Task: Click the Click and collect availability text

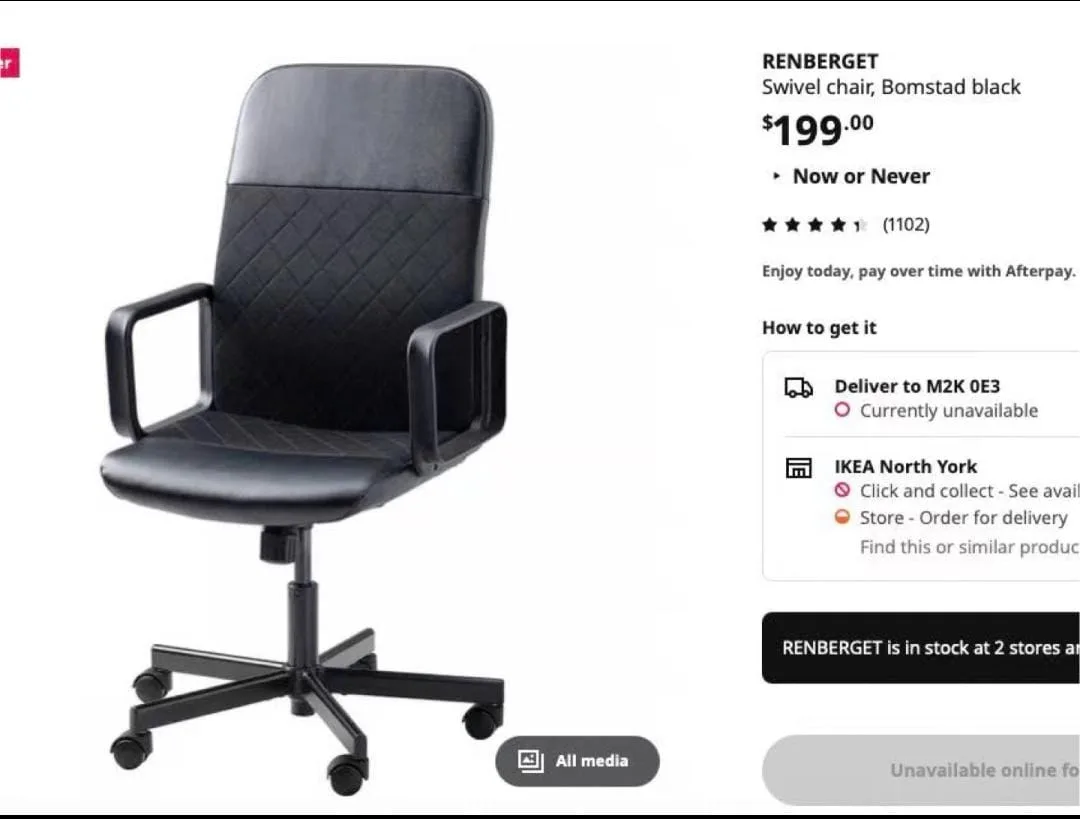Action: 969,490
